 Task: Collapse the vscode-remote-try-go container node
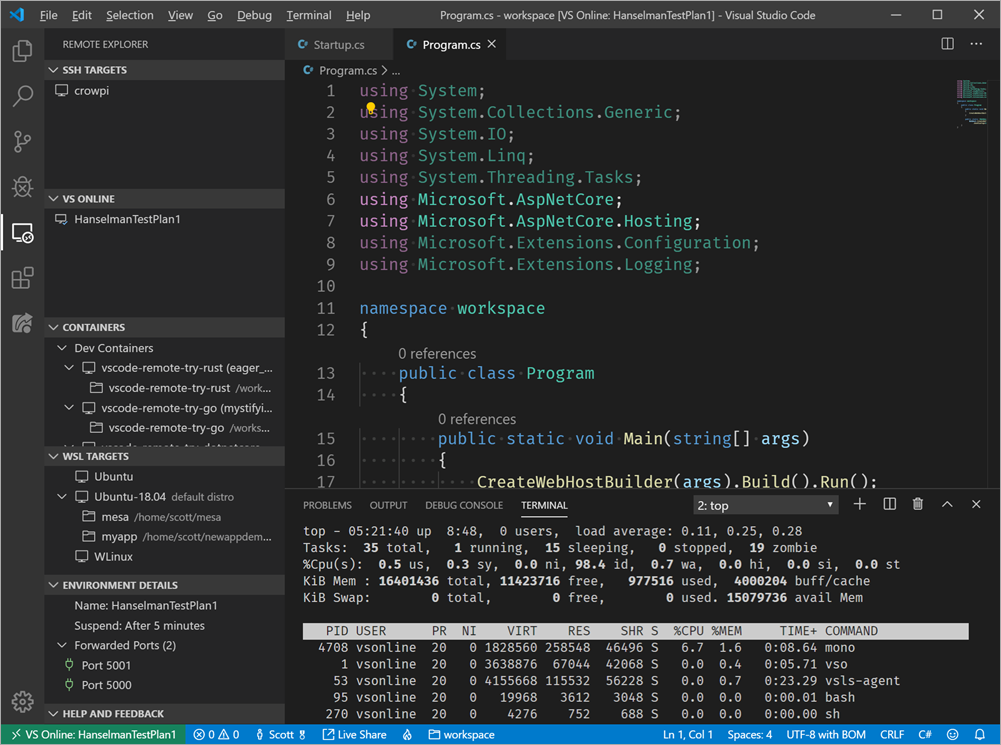(70, 408)
